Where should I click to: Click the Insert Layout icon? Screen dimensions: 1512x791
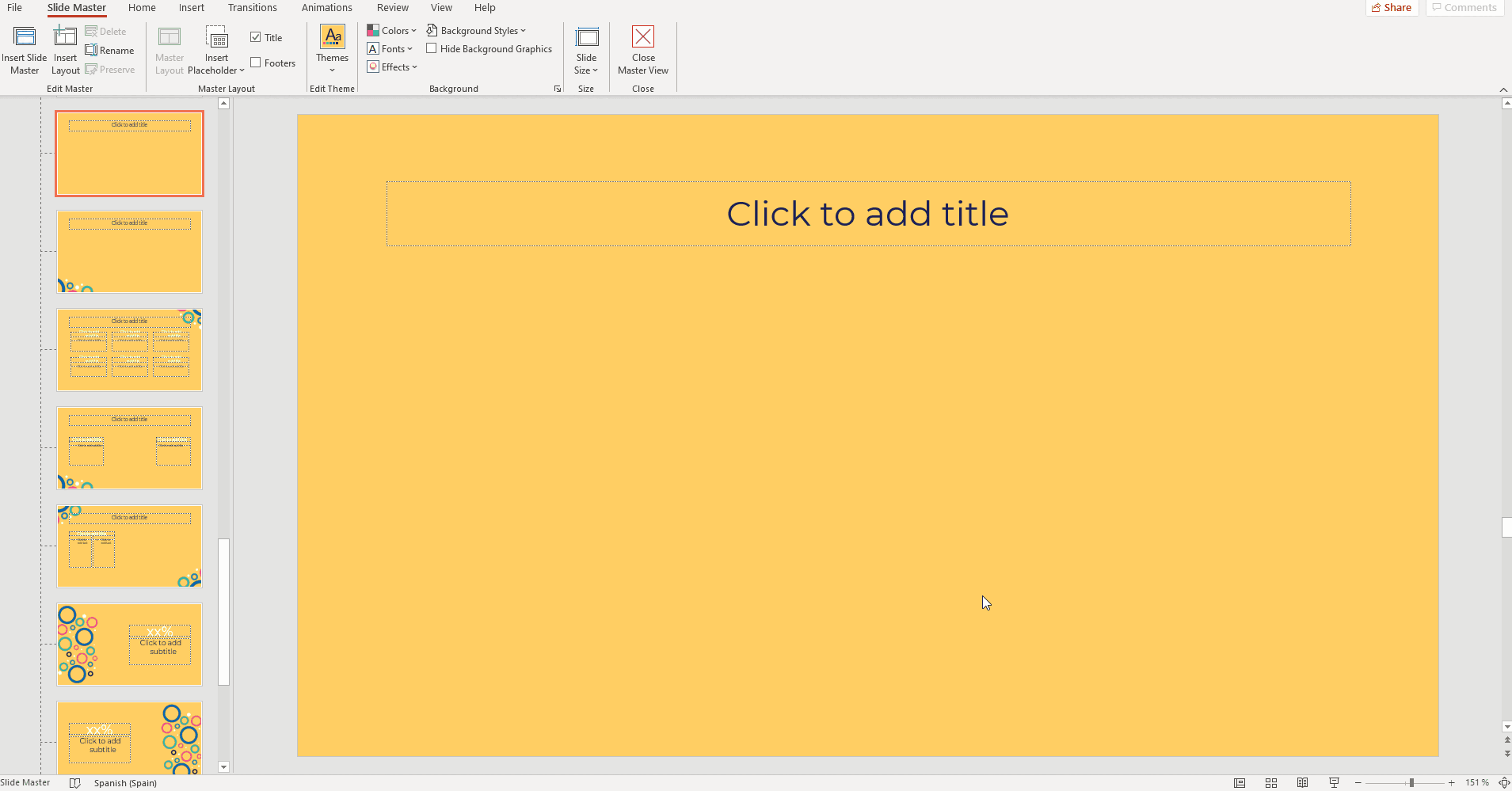pyautogui.click(x=65, y=37)
